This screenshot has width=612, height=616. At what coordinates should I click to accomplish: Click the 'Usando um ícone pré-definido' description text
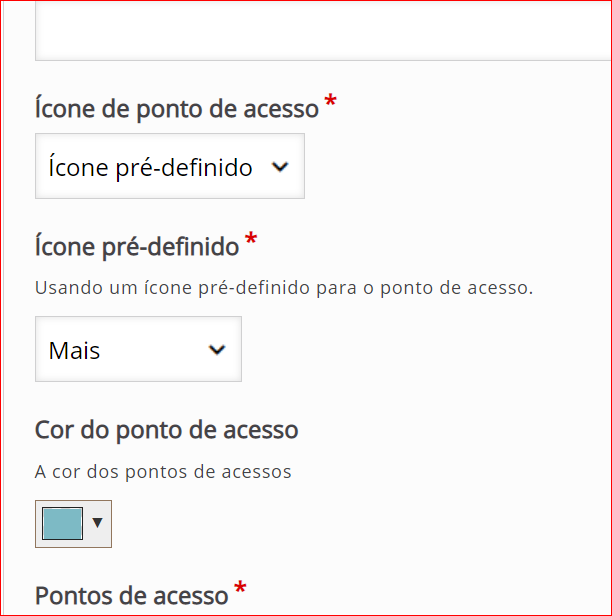click(x=284, y=288)
